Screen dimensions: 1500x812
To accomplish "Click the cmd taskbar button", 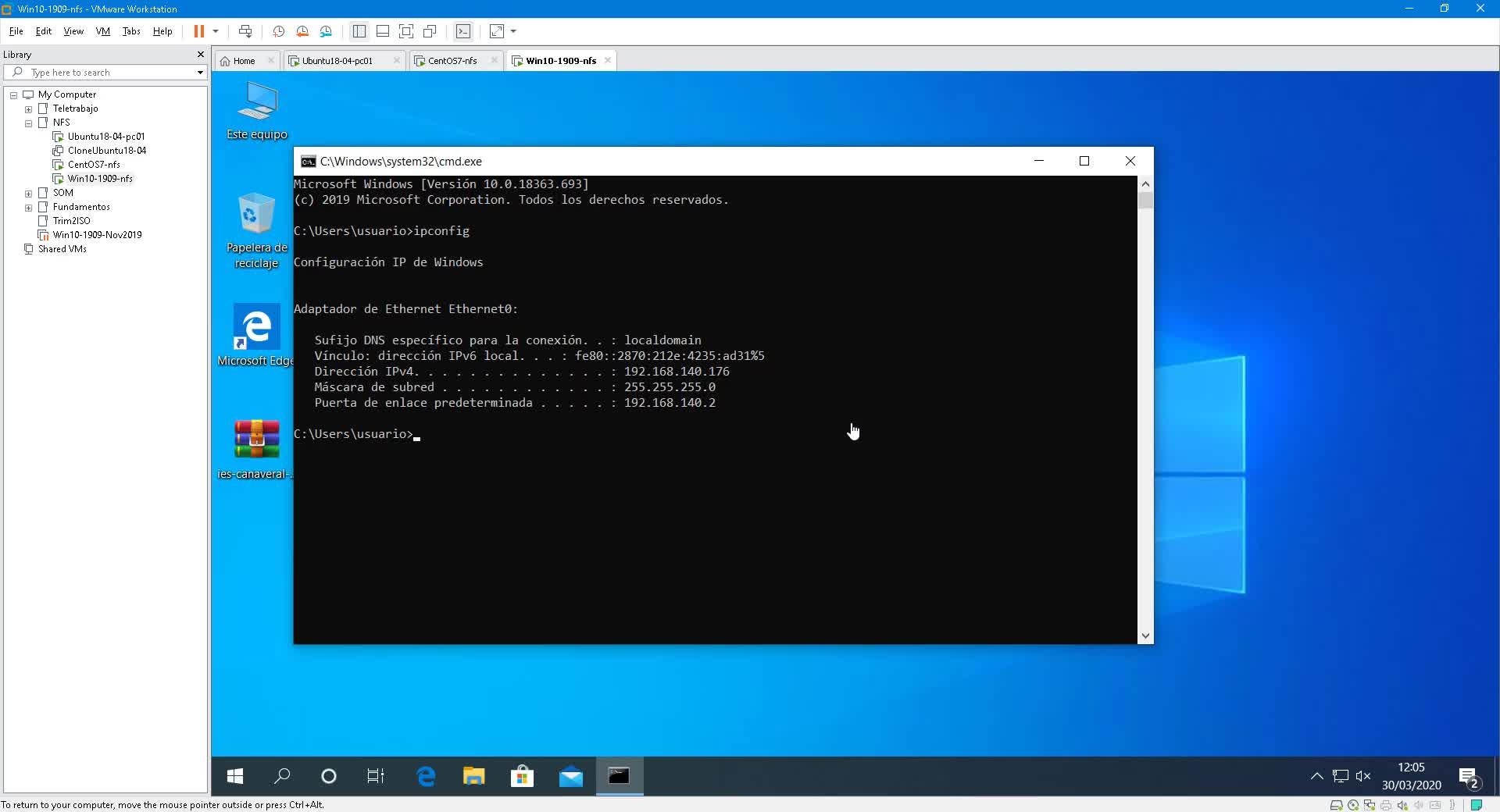I will (x=620, y=776).
